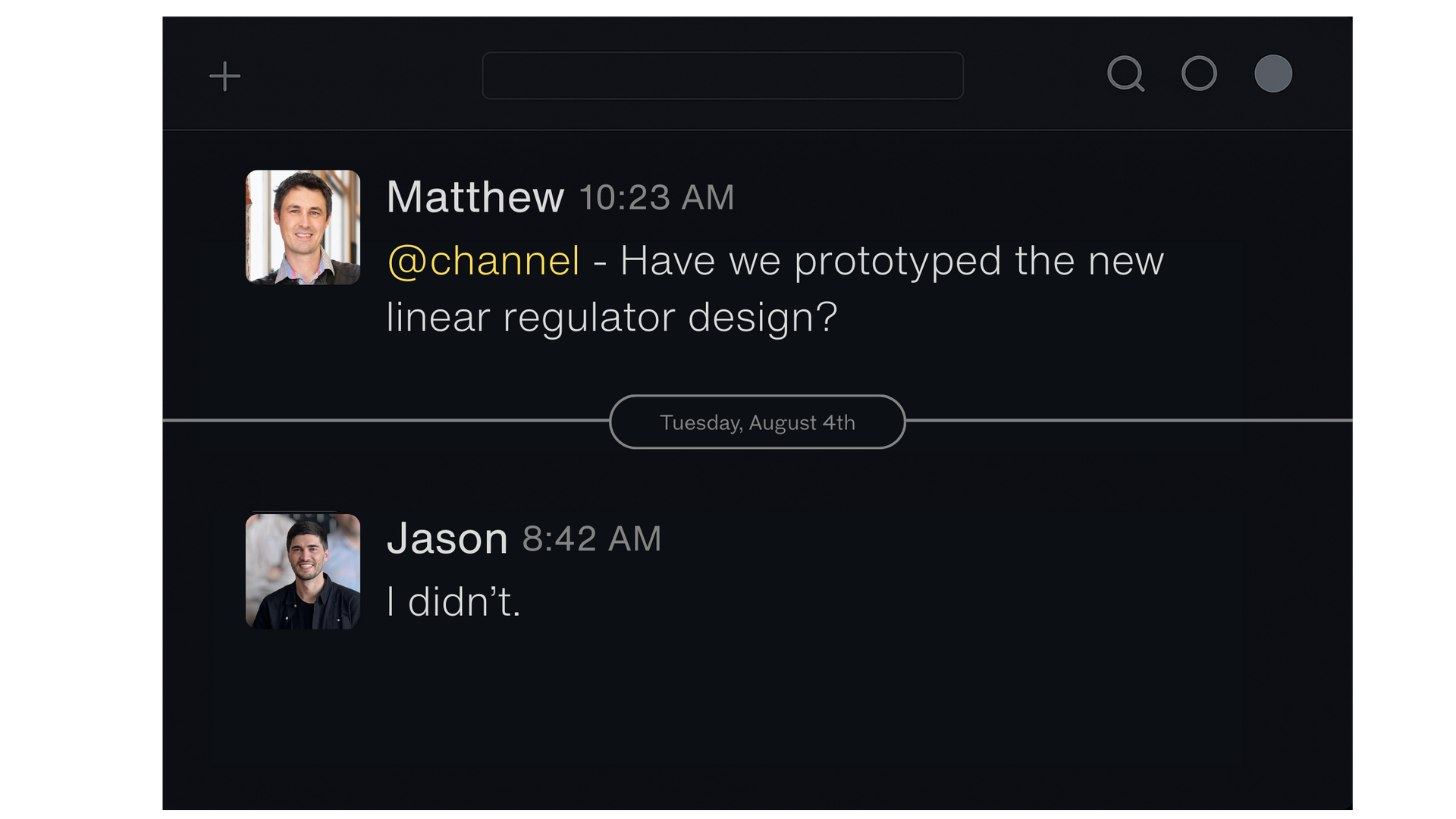Click the 8:42 AM timestamp
The width and height of the screenshot is (1456, 819).
(591, 539)
